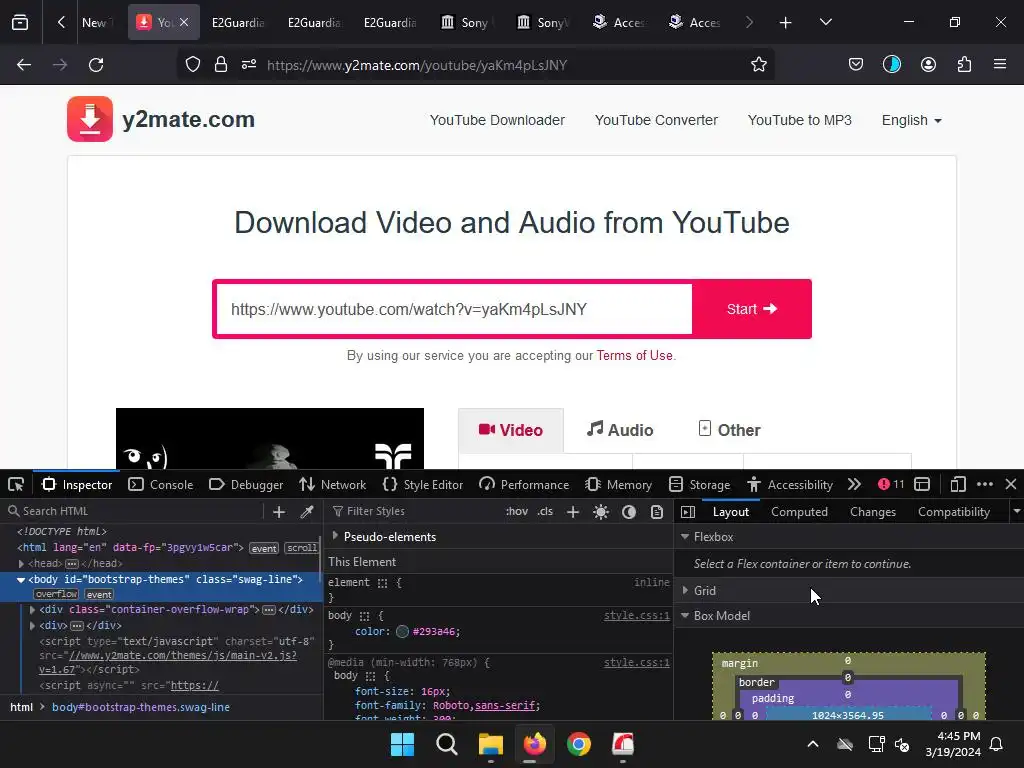
Task: Switch to Changes sidebar tab
Action: (x=872, y=512)
